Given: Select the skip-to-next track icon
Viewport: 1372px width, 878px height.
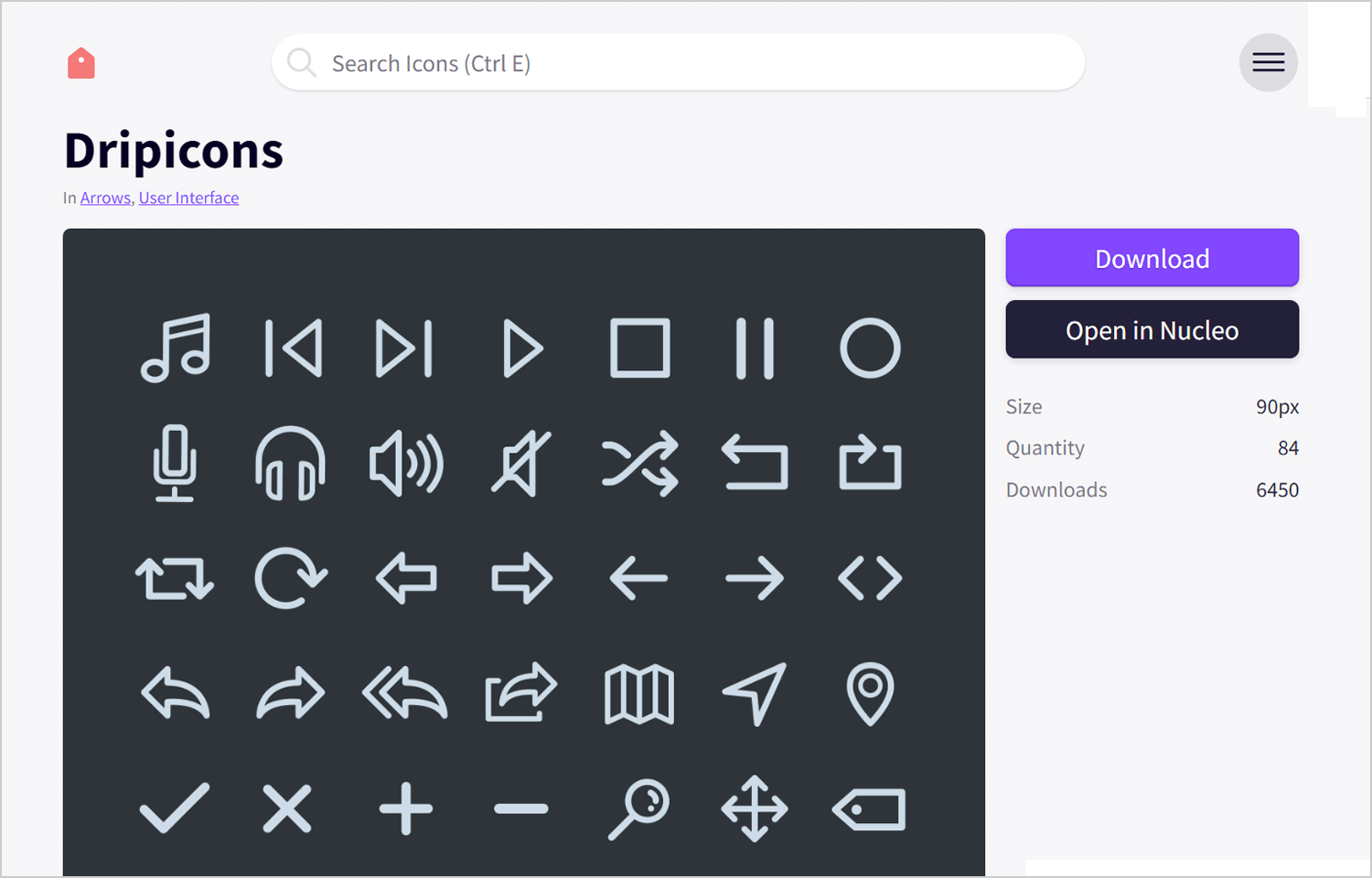Looking at the screenshot, I should (x=405, y=348).
